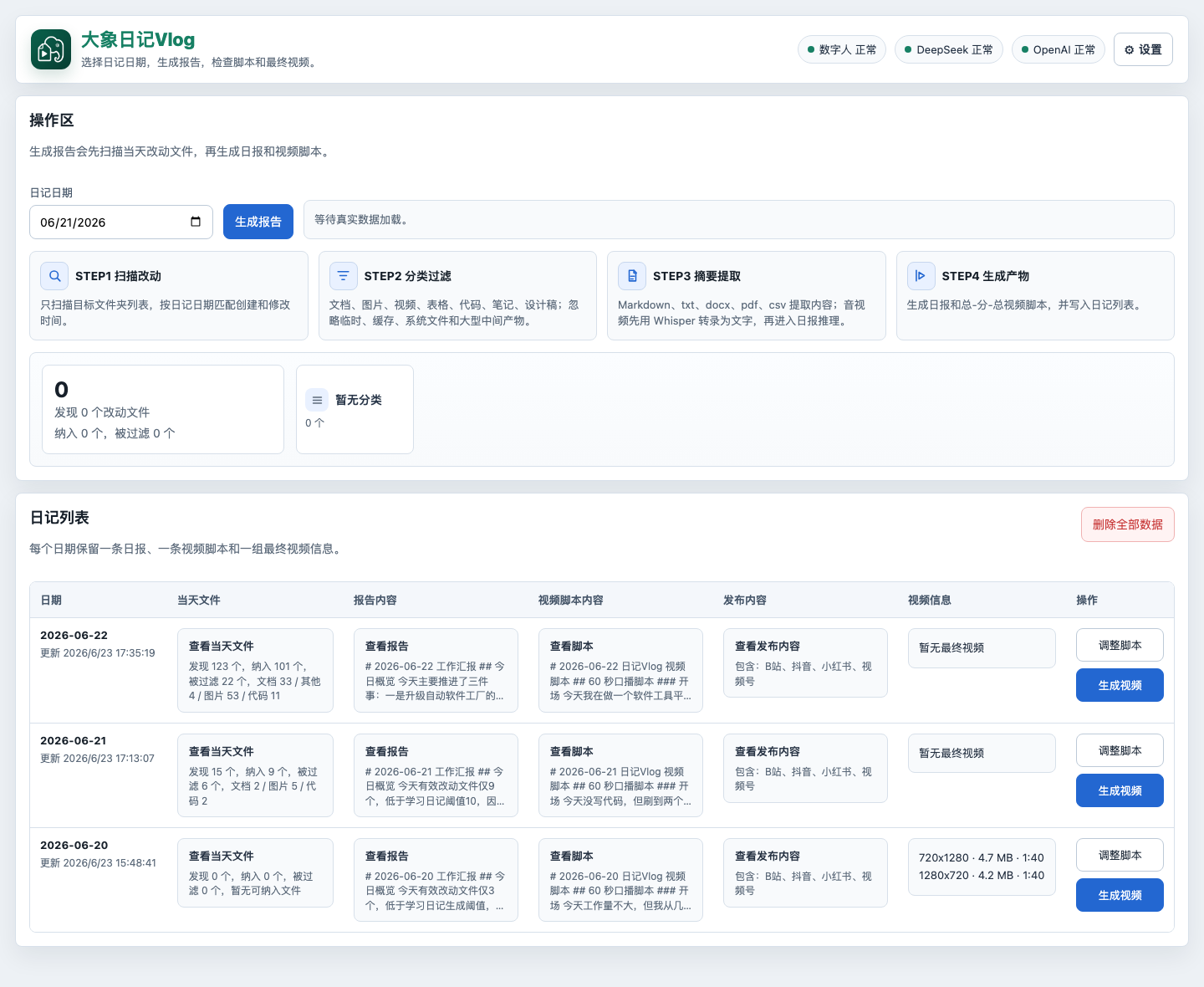The height and width of the screenshot is (987, 1204).
Task: Click 生成视频 for 2026-06-20 row
Action: click(x=1120, y=895)
